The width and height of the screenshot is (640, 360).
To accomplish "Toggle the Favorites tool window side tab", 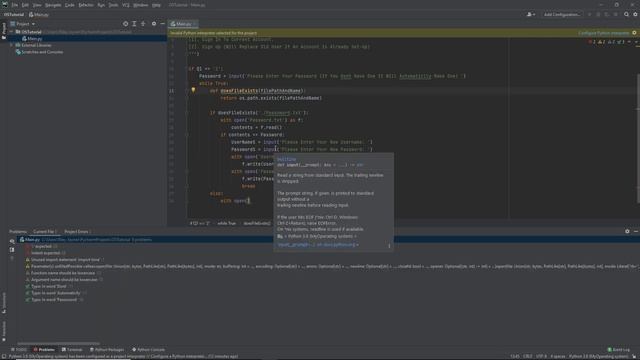I will [x=4, y=331].
